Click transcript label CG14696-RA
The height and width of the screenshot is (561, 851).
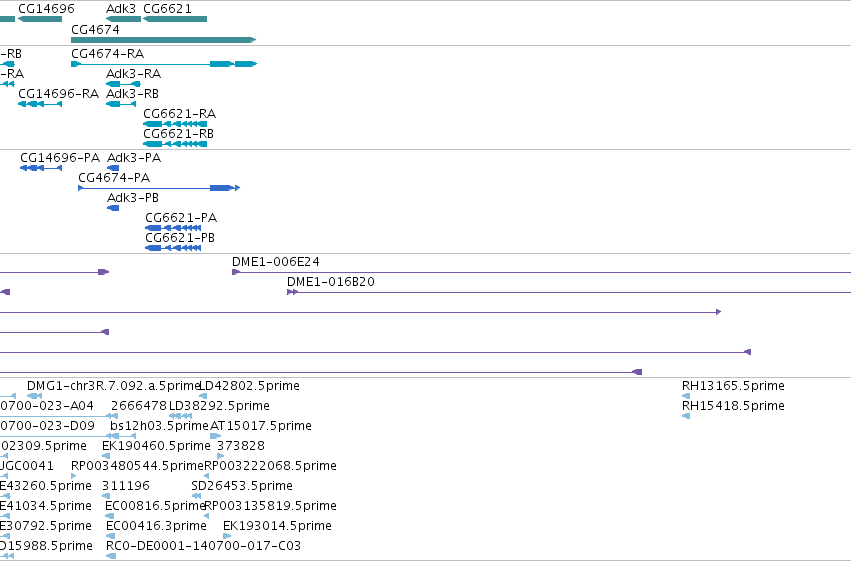59,94
